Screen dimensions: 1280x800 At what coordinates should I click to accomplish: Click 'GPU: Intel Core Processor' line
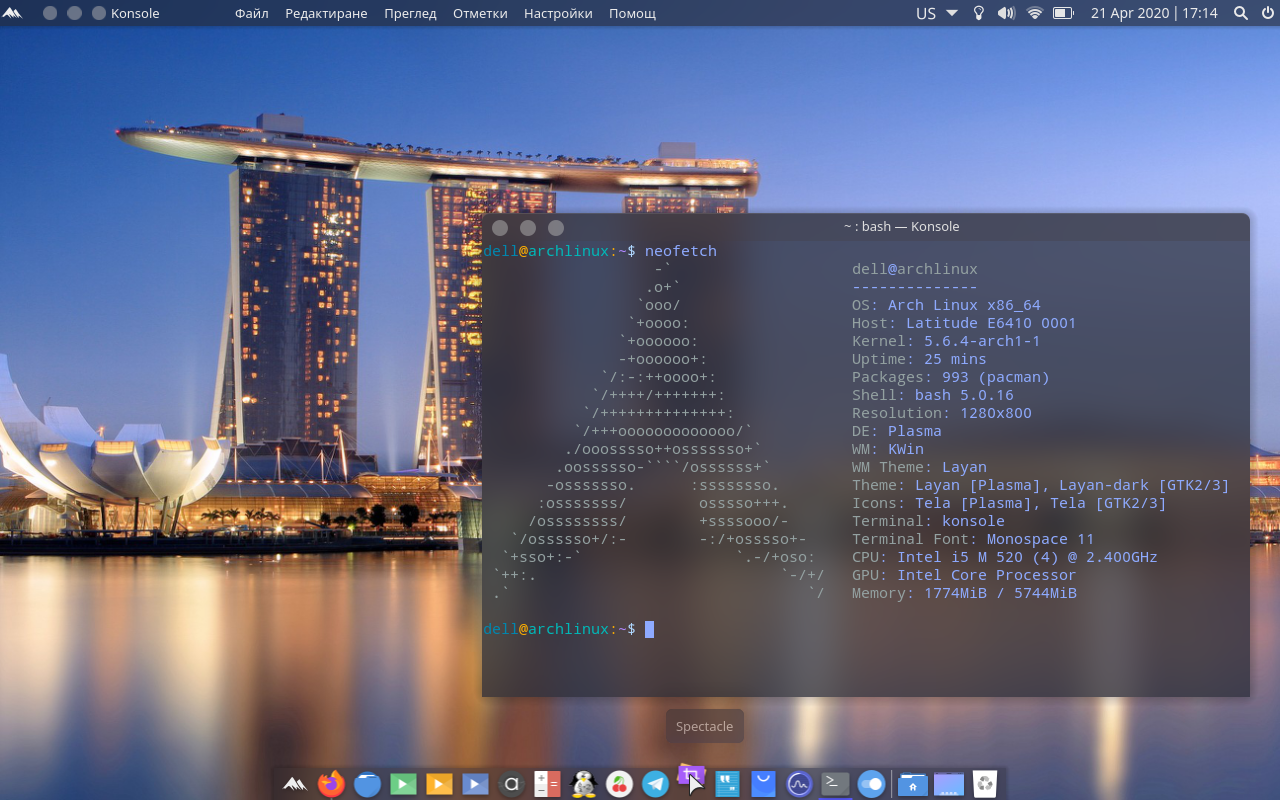[964, 575]
